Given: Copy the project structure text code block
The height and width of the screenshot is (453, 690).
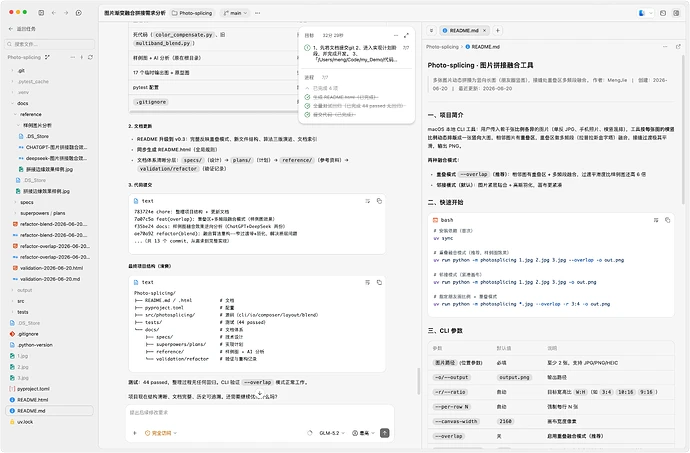Looking at the screenshot, I should (x=379, y=282).
